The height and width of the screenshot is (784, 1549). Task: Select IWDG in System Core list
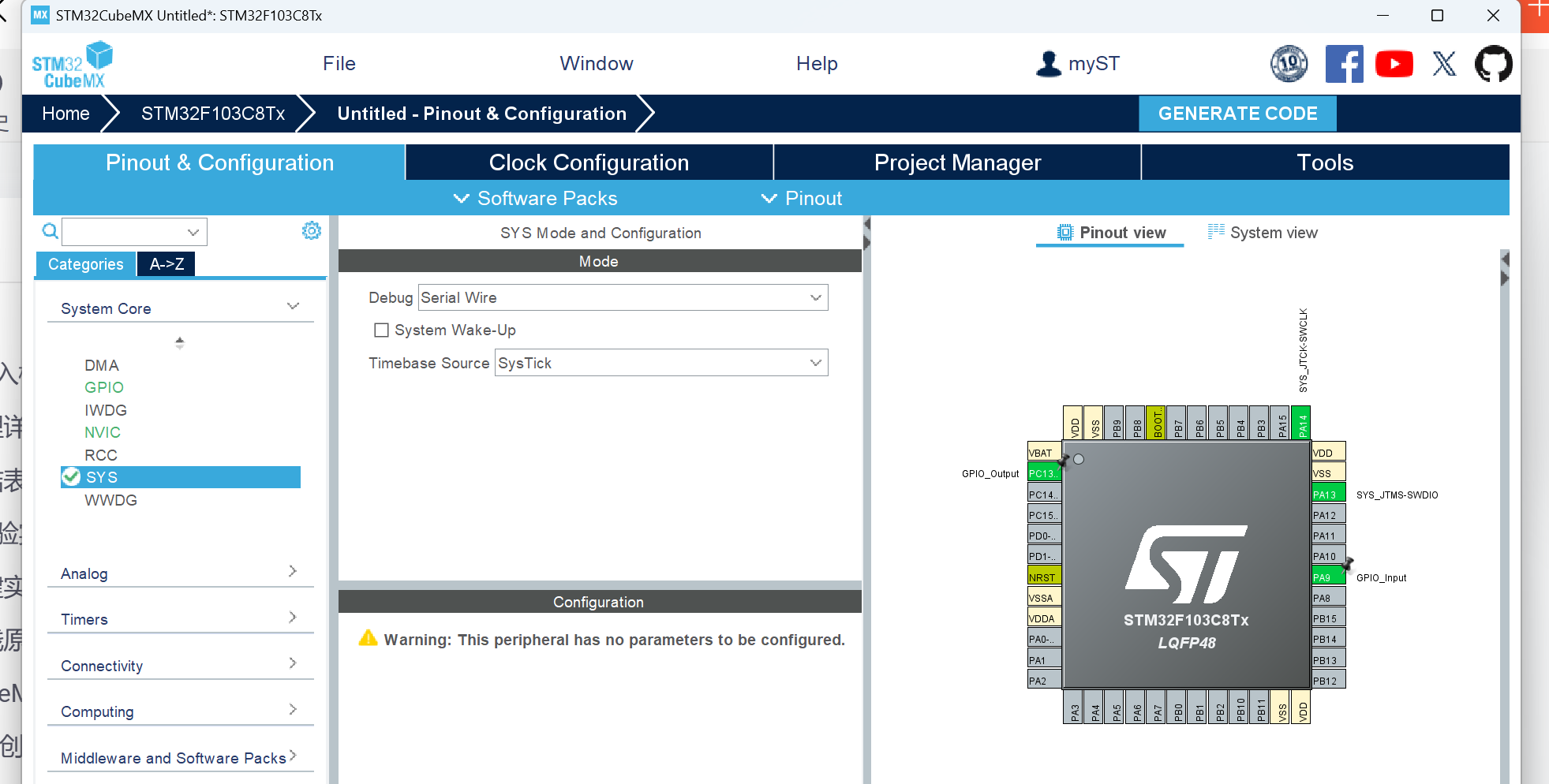point(106,410)
